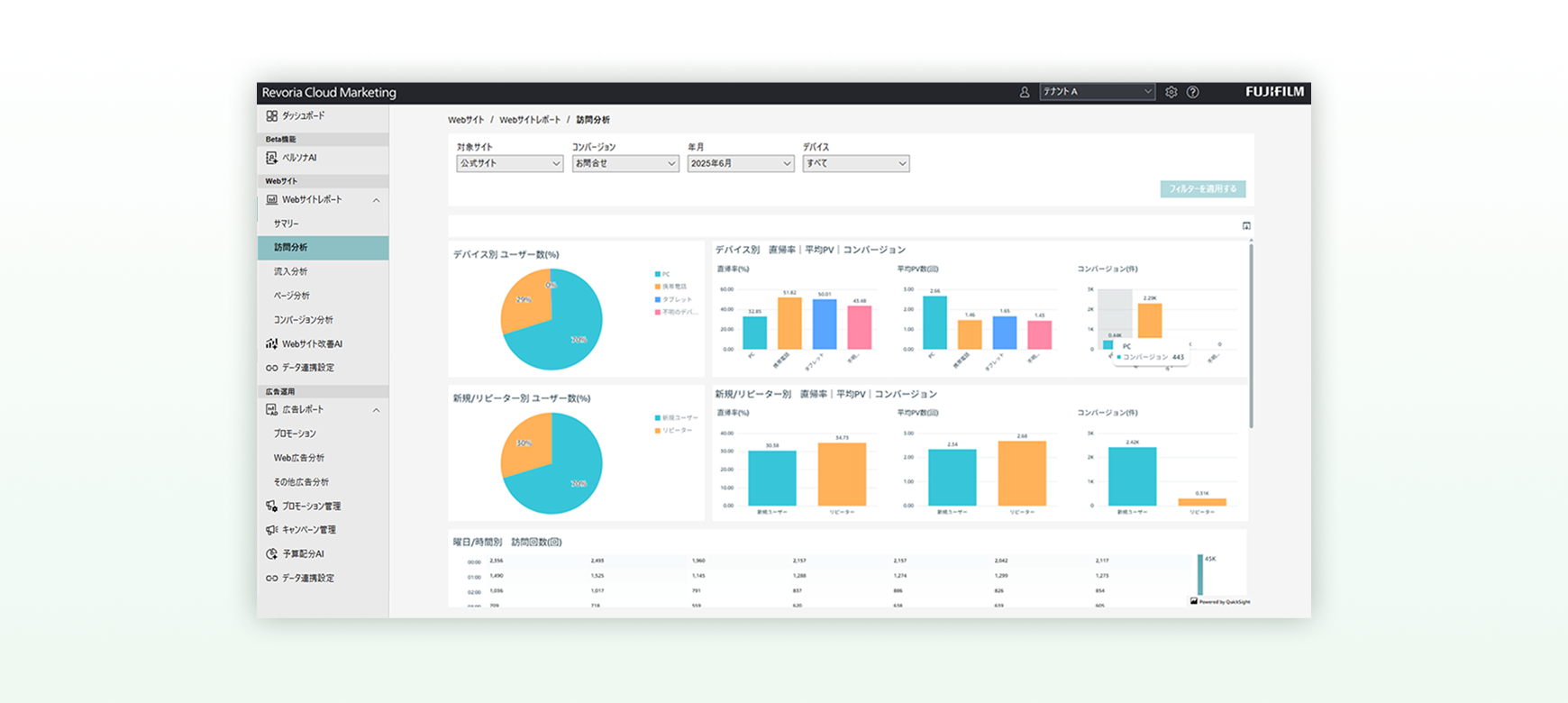Collapse the Webサイトレポート section

coord(376,200)
